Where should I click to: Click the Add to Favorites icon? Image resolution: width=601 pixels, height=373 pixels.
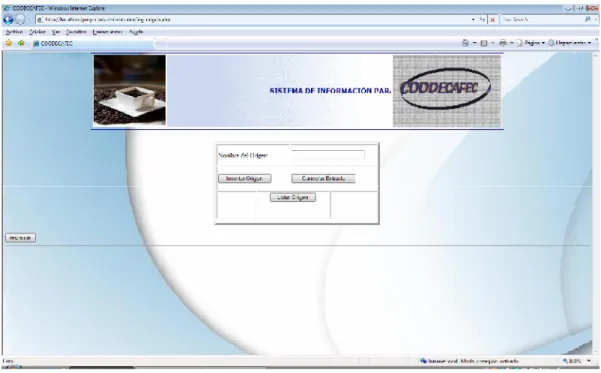(x=21, y=43)
